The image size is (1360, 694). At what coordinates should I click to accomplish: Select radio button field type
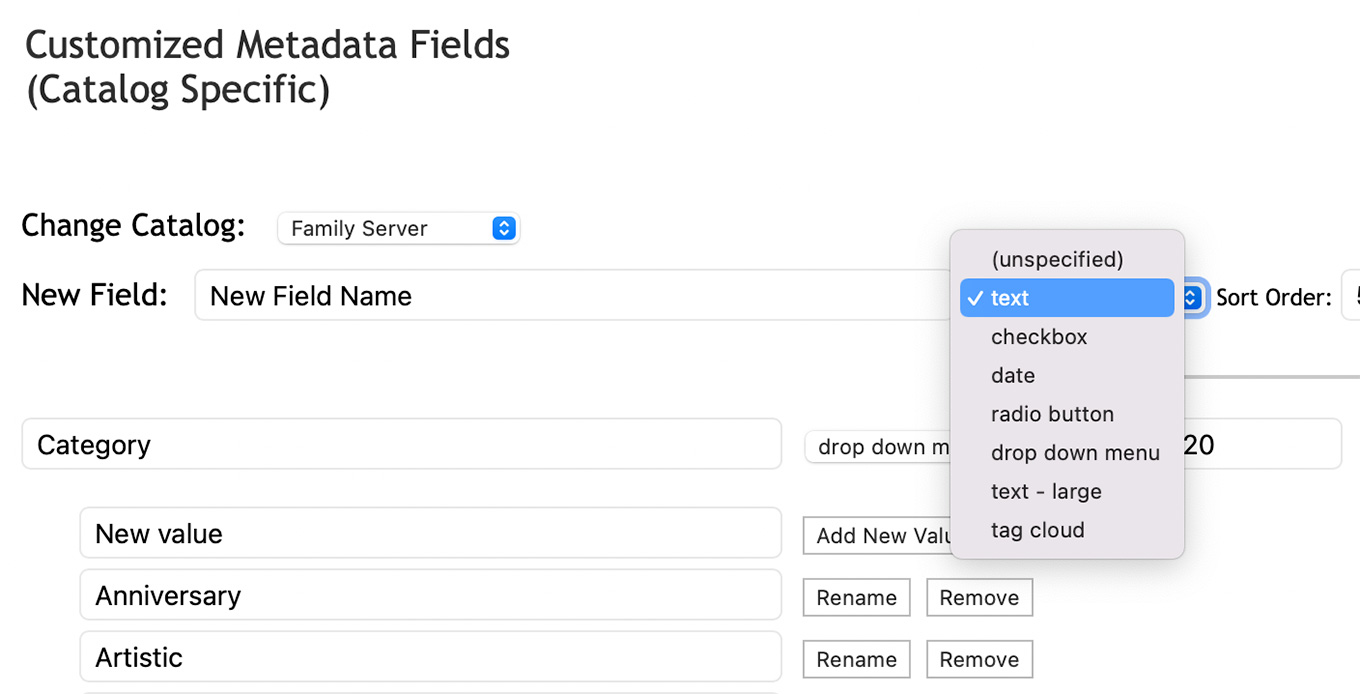coord(1067,414)
